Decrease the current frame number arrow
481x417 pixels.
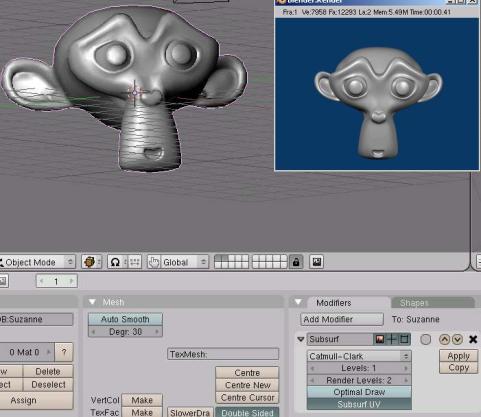tap(42, 281)
